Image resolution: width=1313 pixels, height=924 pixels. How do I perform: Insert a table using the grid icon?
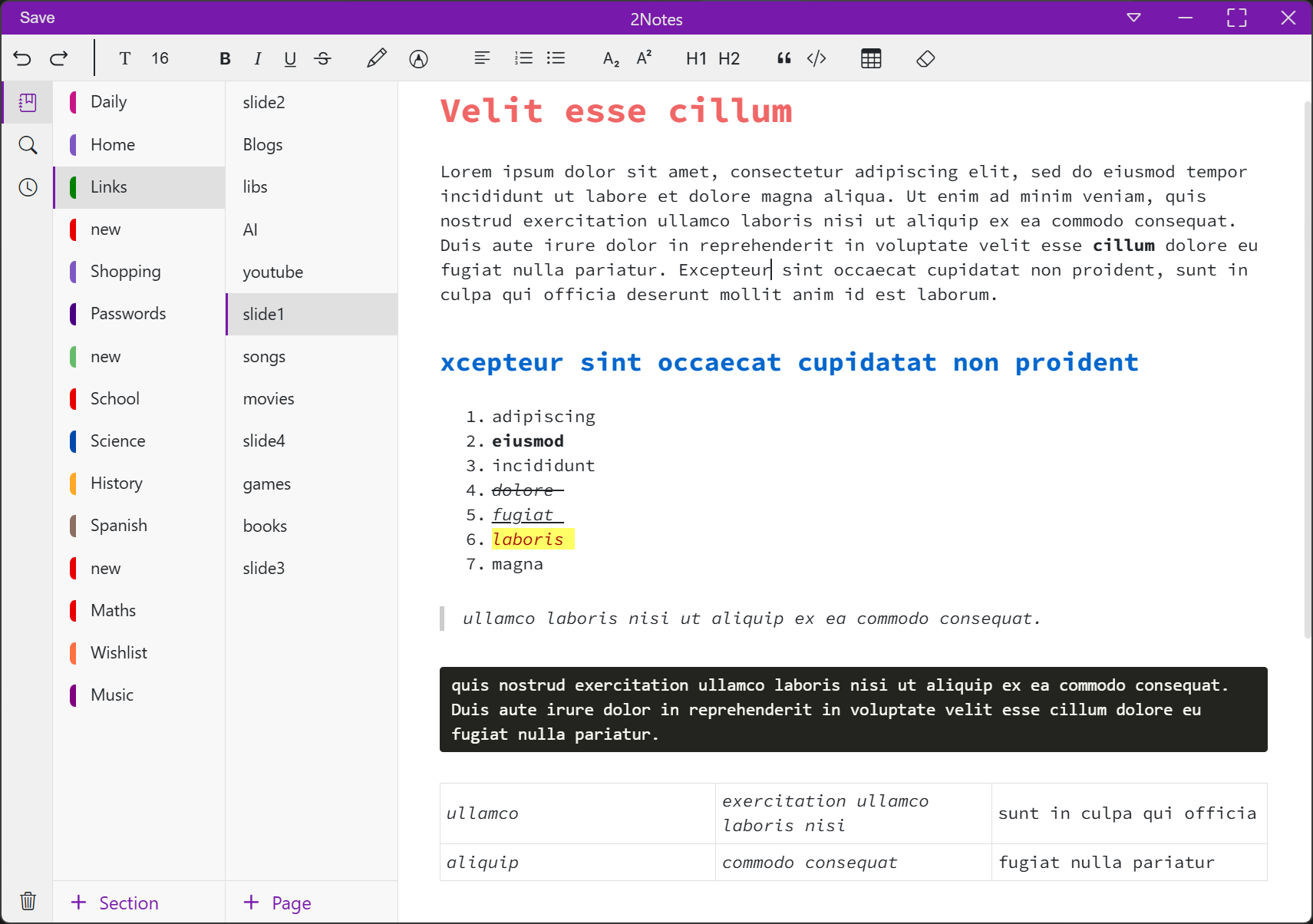click(x=871, y=58)
